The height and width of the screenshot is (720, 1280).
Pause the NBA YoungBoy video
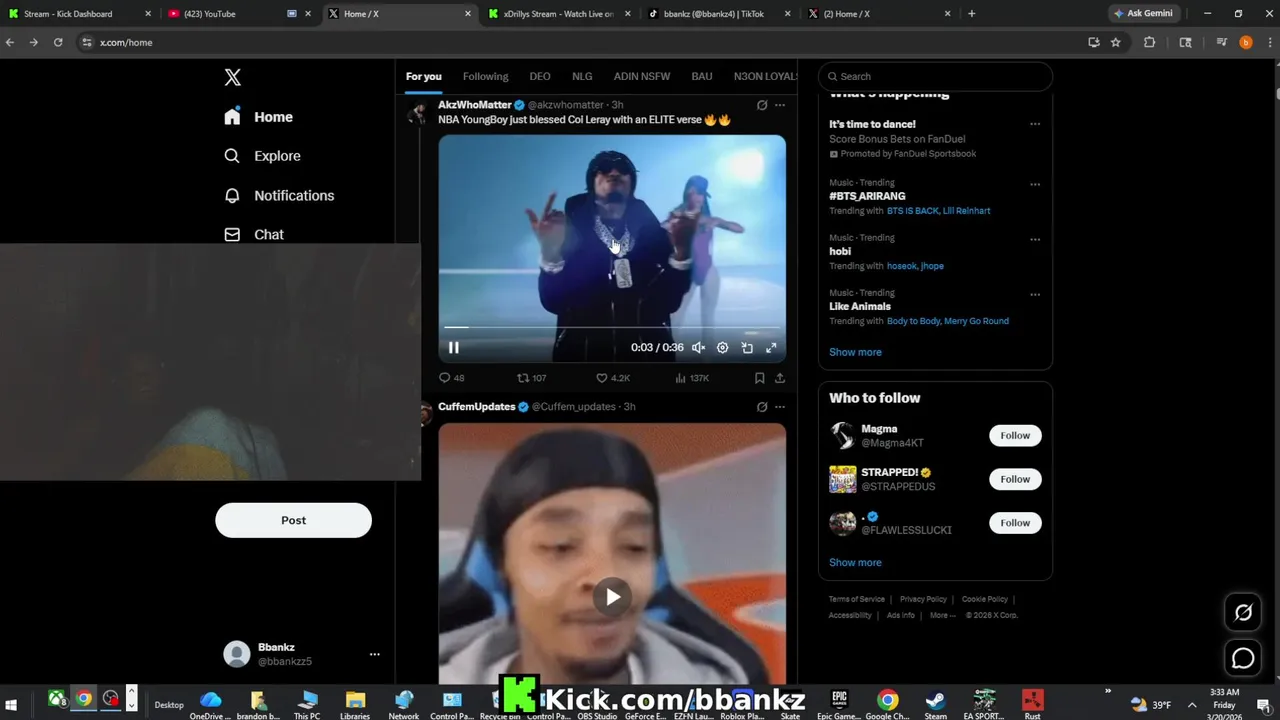453,347
